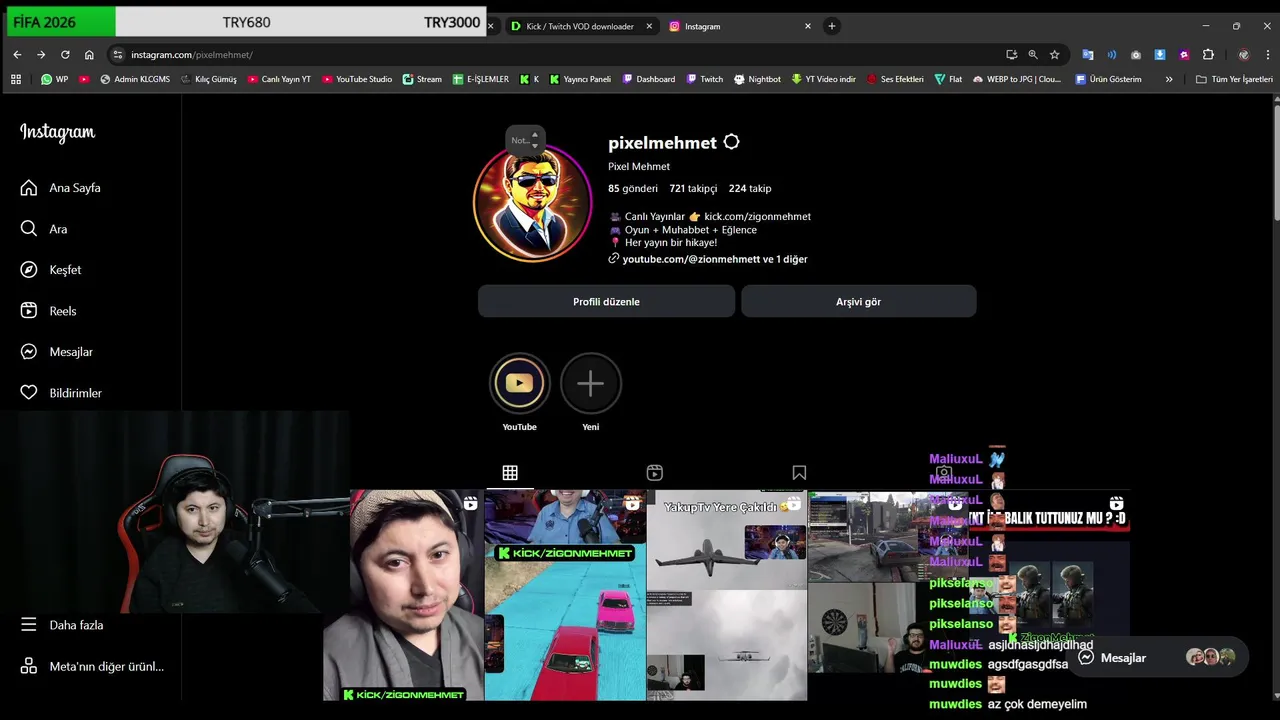Image resolution: width=1280 pixels, height=720 pixels.
Task: Open Tüm Yer İşaretleri folder
Action: [x=1234, y=79]
